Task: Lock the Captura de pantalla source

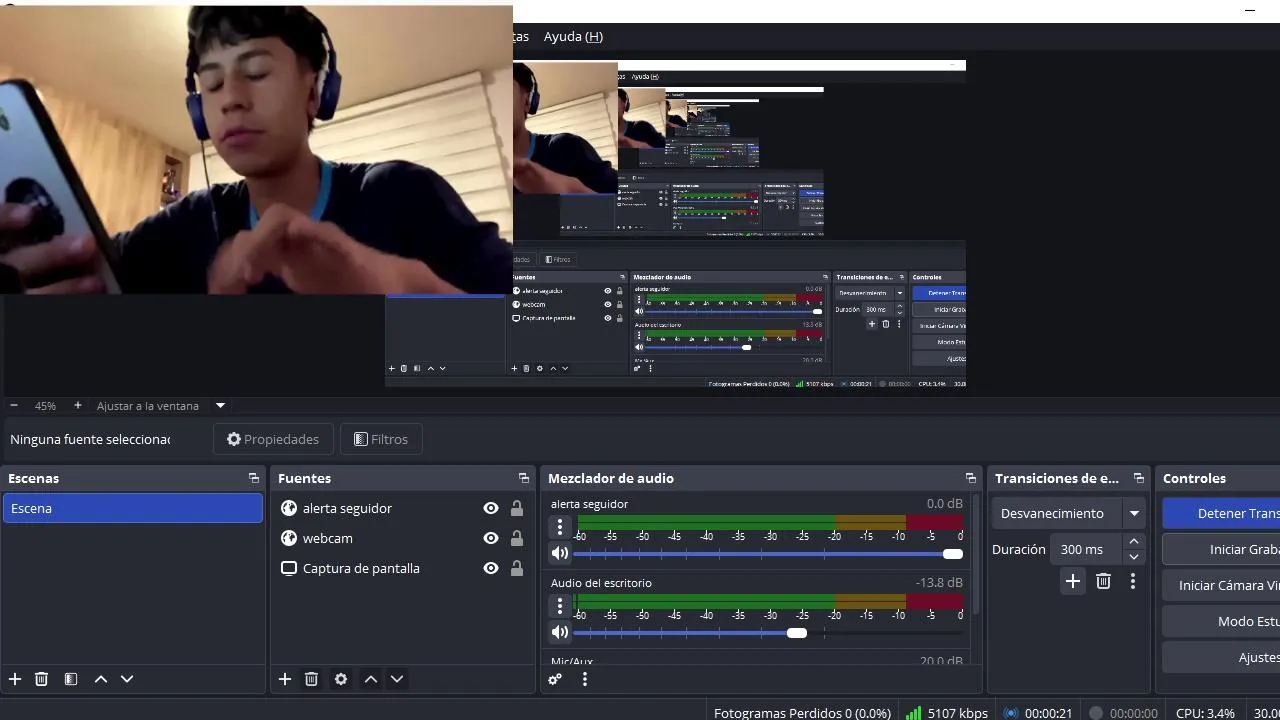Action: [517, 568]
